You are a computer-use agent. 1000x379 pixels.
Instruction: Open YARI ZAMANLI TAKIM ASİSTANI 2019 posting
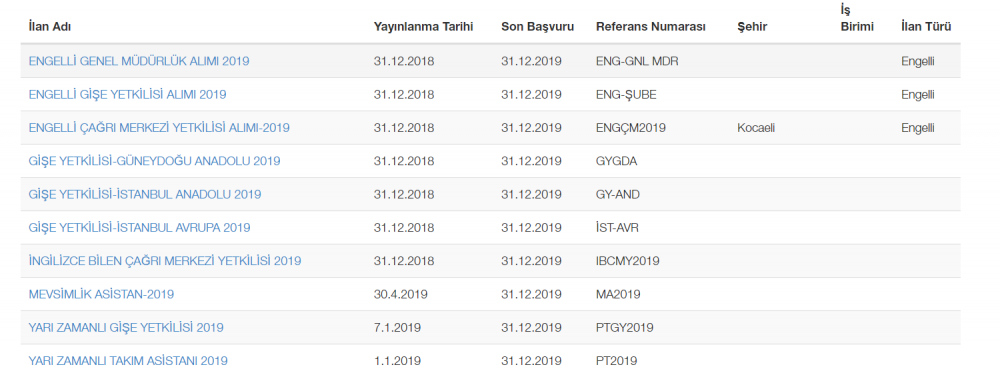[x=128, y=360]
